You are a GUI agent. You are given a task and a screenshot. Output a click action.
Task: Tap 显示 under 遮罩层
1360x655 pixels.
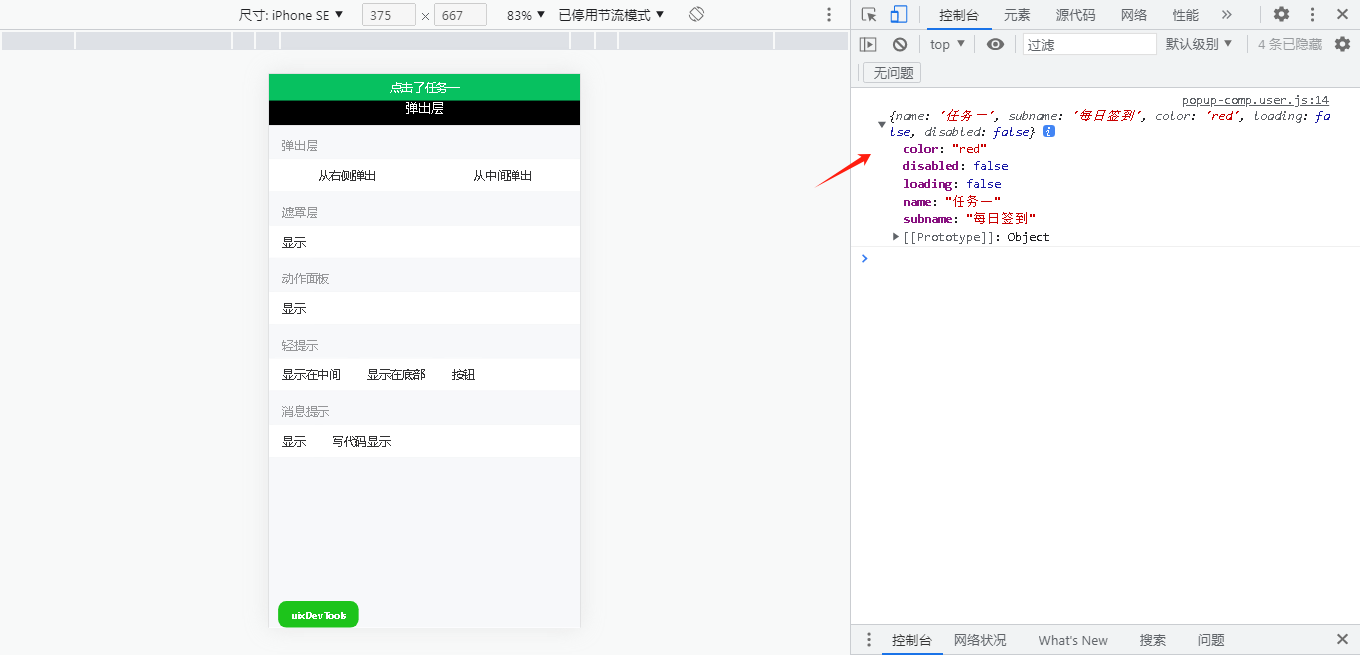[x=294, y=242]
